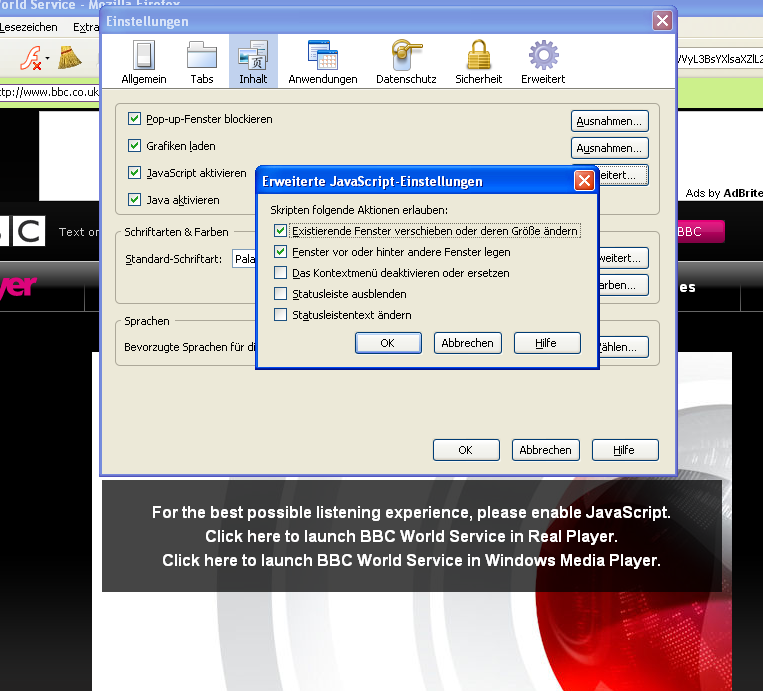The image size is (763, 691).
Task: Uncheck Fenster vor oder hinter andere Fenster legen
Action: (280, 252)
